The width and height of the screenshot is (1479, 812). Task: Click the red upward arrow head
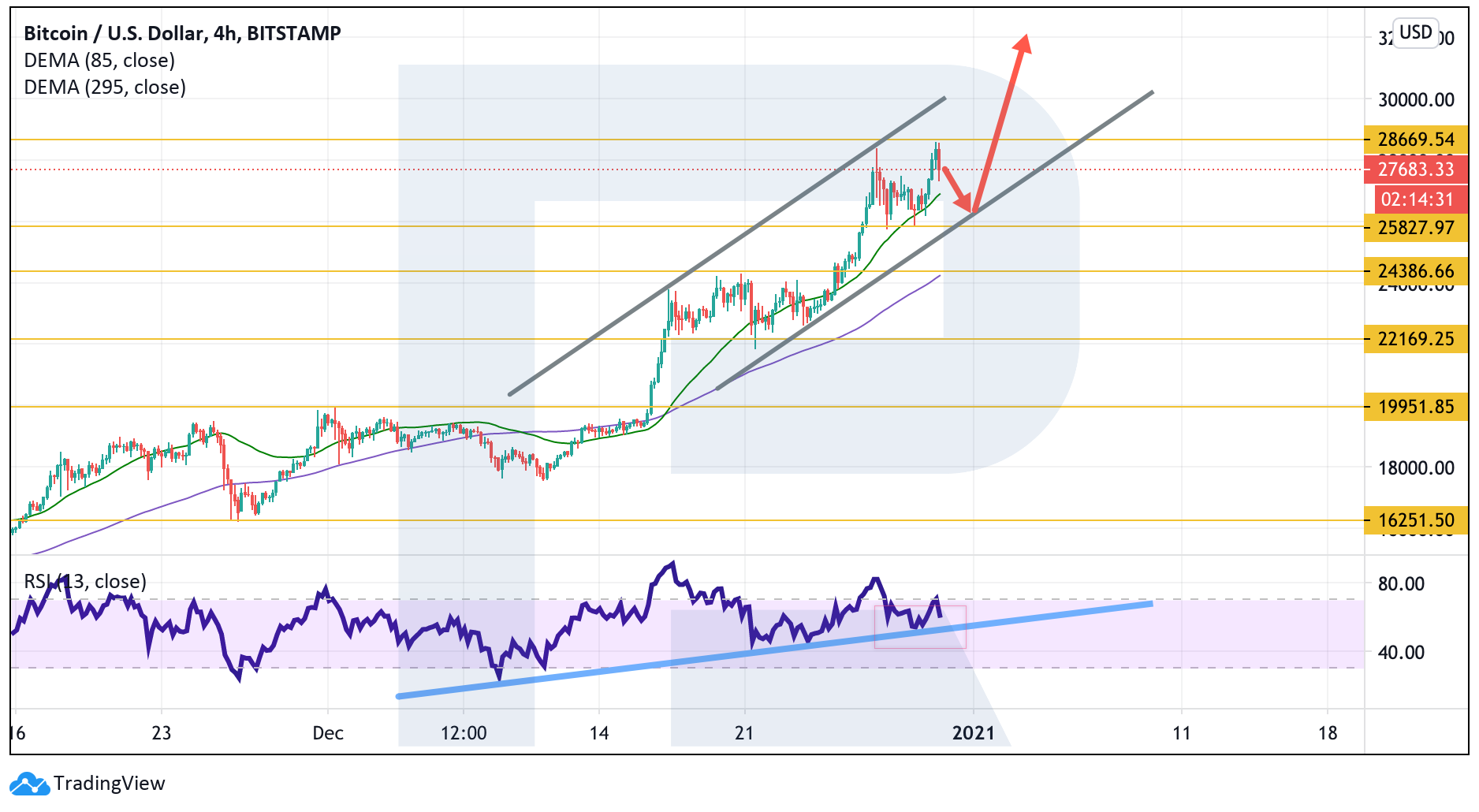tap(1023, 43)
